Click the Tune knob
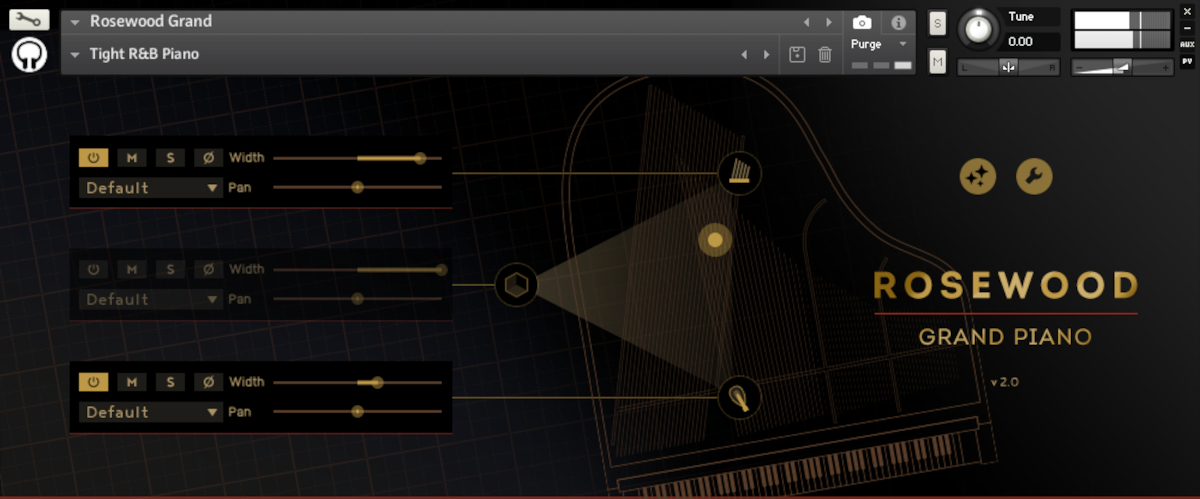 [978, 29]
